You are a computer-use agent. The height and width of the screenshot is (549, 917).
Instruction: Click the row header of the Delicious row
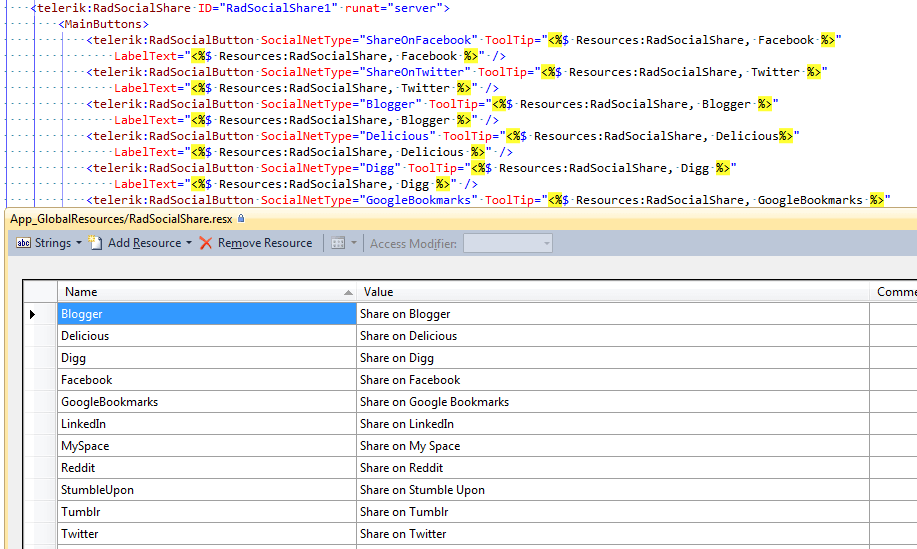point(40,336)
